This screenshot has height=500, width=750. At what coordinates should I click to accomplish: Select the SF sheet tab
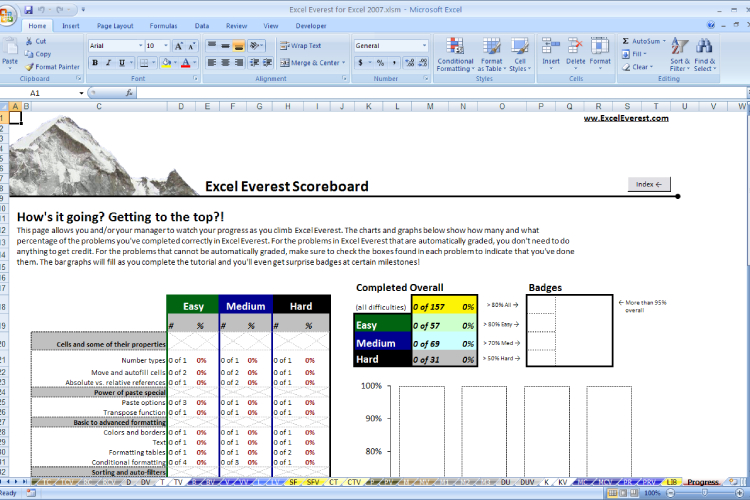(x=293, y=482)
